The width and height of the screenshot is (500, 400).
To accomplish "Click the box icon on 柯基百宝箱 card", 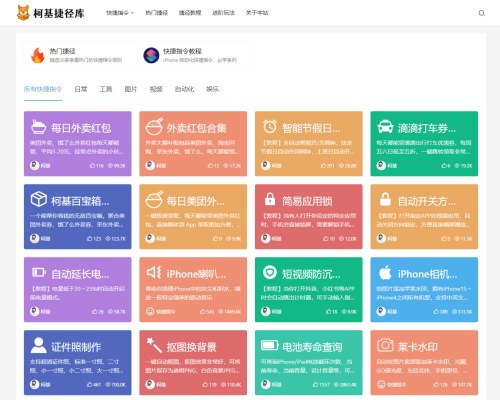I will [39, 199].
